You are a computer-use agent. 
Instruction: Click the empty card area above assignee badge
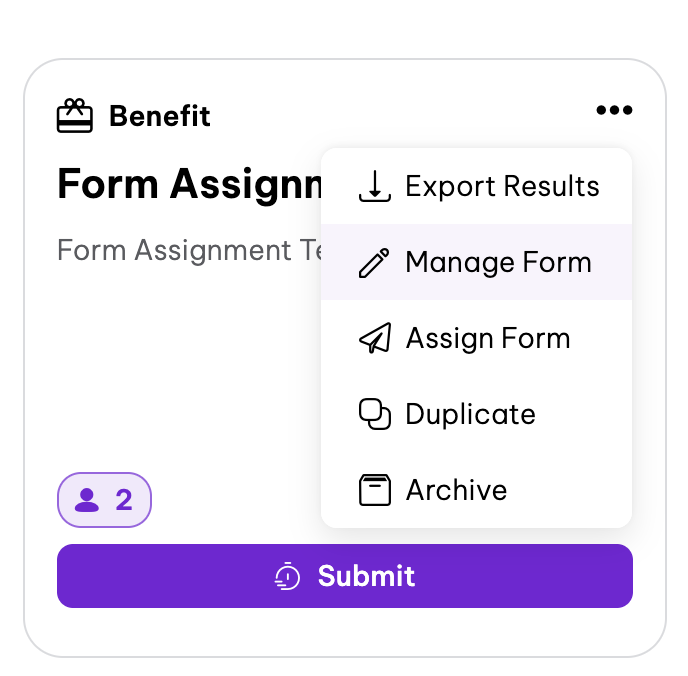tap(180, 380)
